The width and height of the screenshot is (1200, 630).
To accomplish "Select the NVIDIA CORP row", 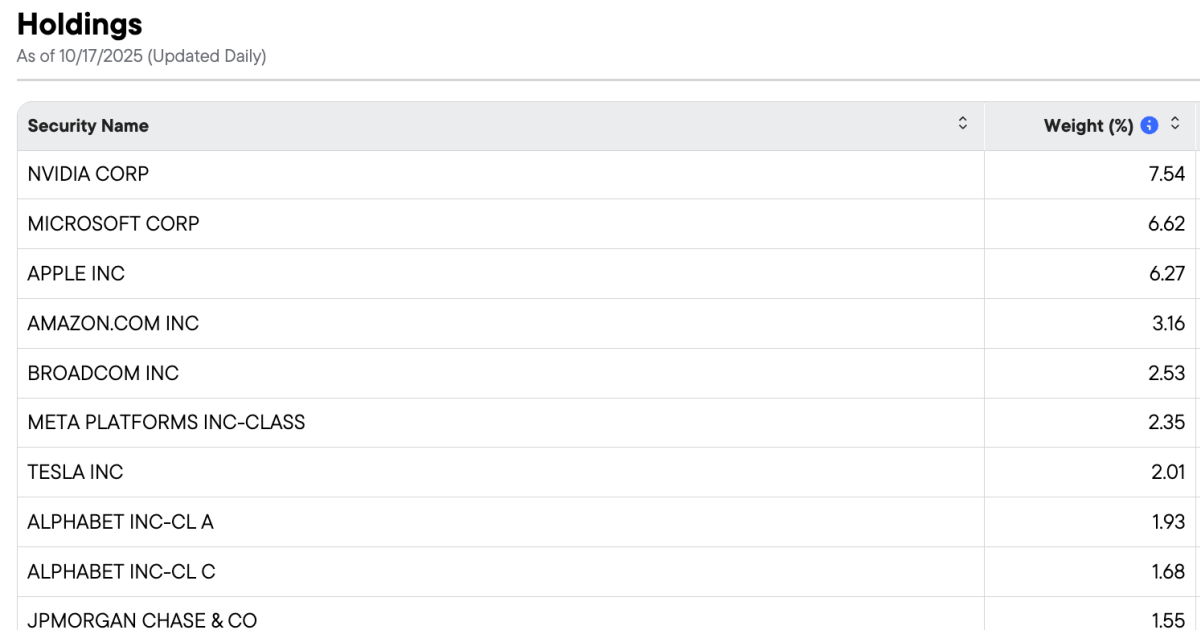I will click(x=88, y=174).
